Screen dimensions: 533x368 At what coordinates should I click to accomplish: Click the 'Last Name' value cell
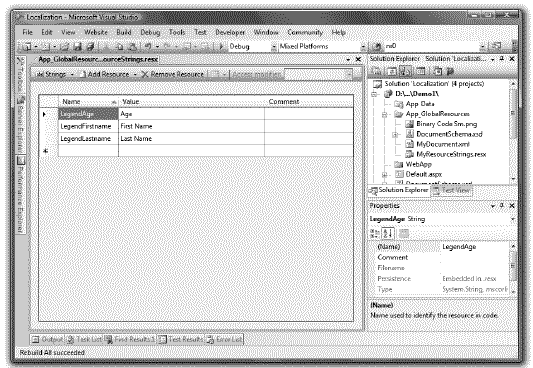[x=191, y=139]
